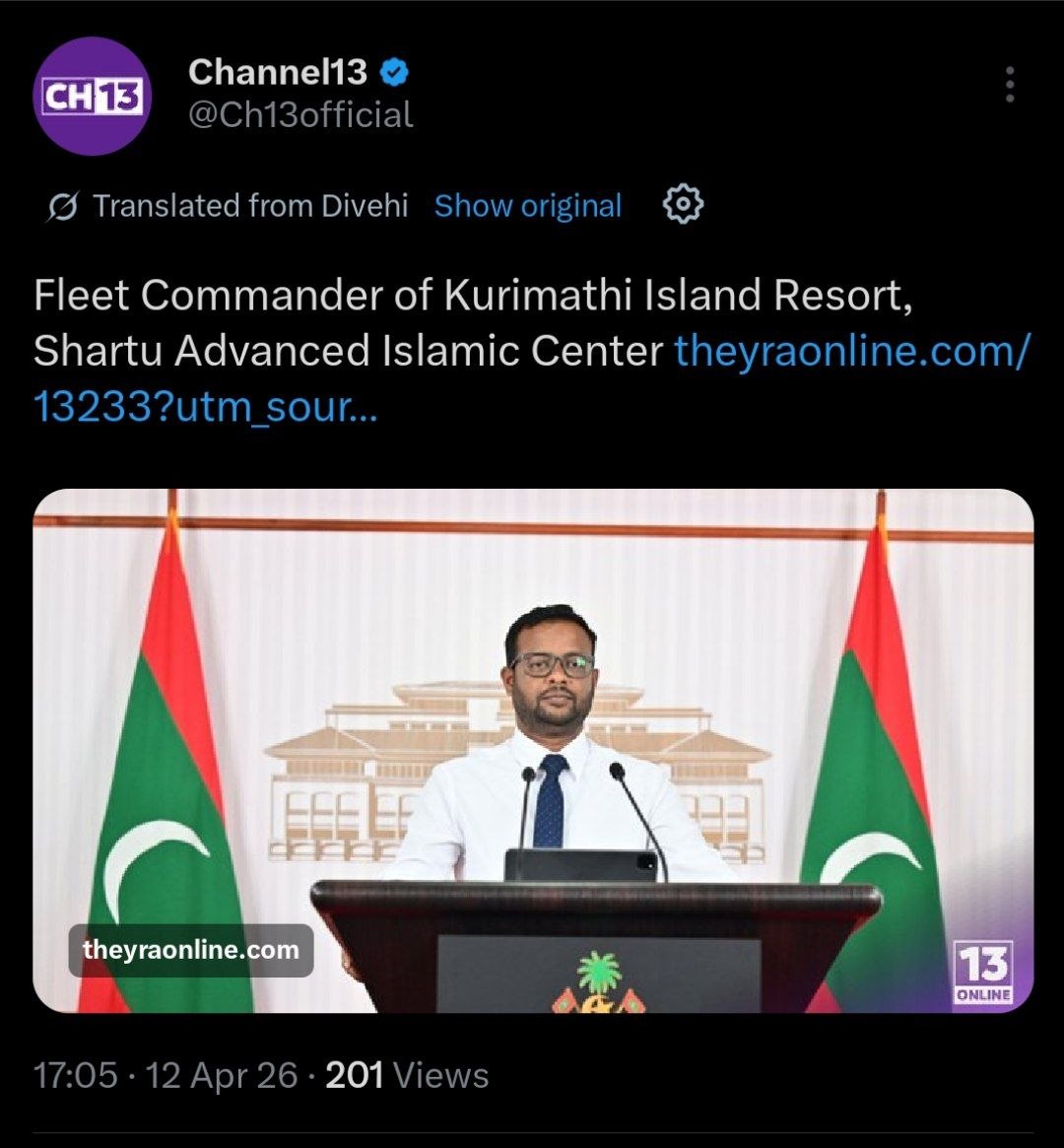Open the @Ch13official handle
1064x1148 pixels.
coord(300,115)
